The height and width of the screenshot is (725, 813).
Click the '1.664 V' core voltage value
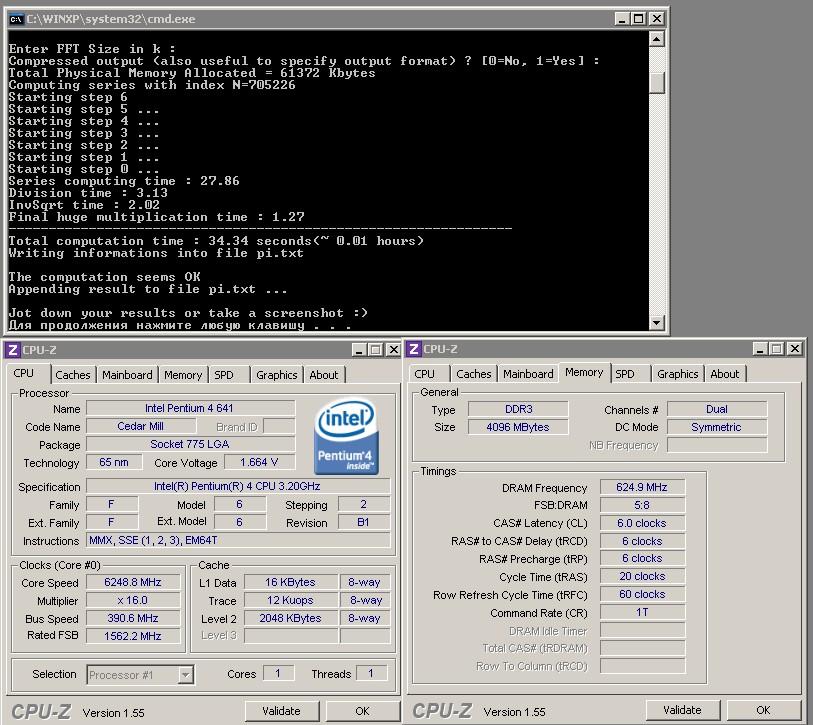(259, 462)
